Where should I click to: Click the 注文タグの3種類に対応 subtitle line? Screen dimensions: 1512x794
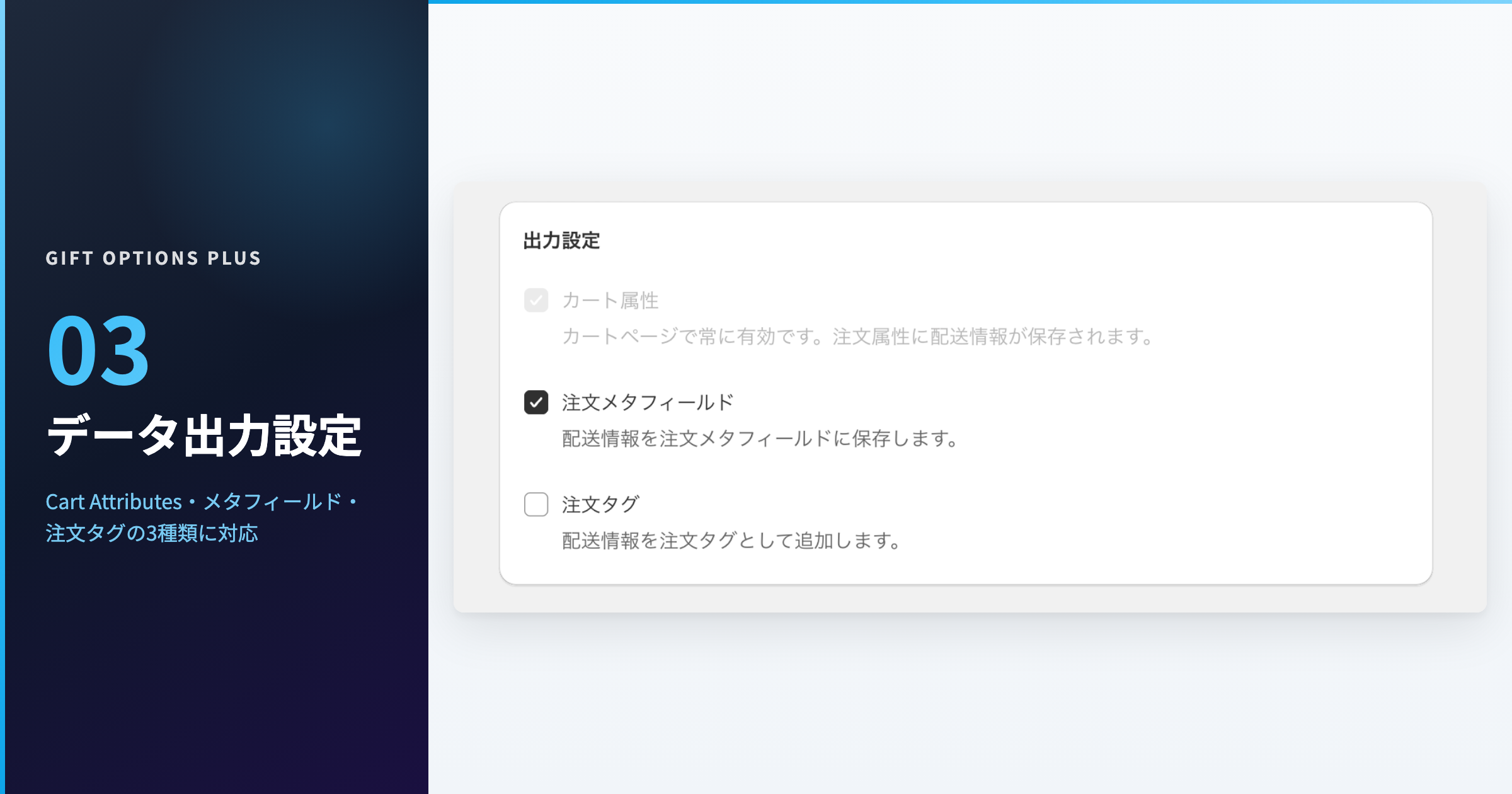[152, 533]
